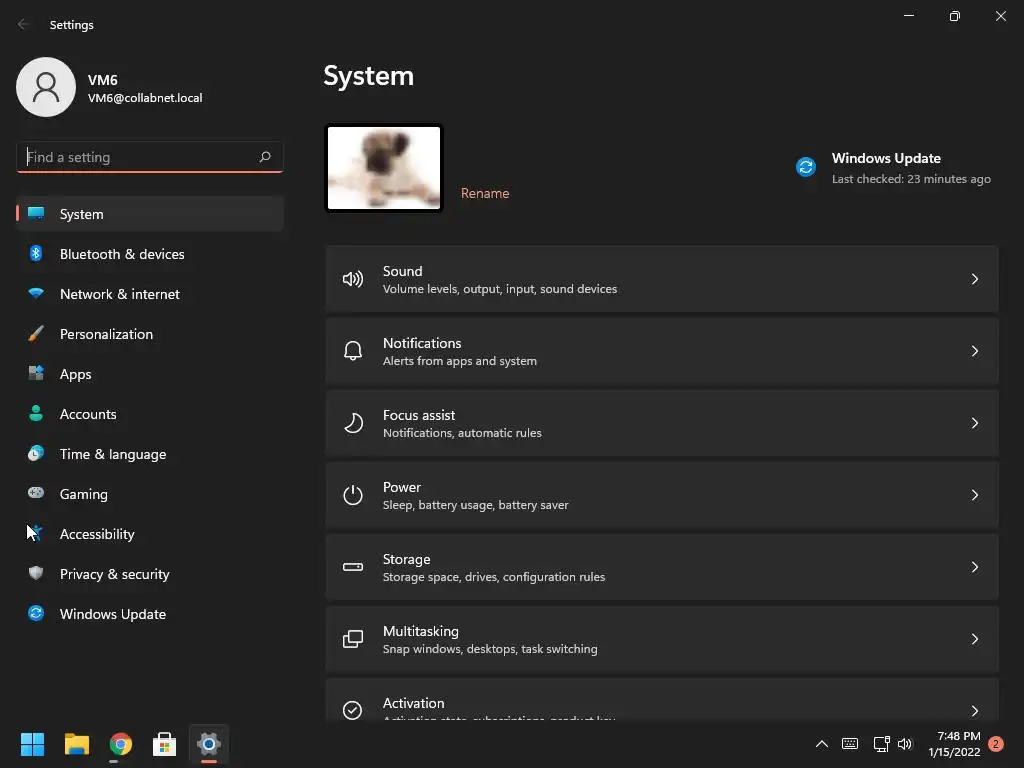Viewport: 1024px width, 768px height.
Task: Click the touch keyboard tray icon
Action: (x=850, y=744)
